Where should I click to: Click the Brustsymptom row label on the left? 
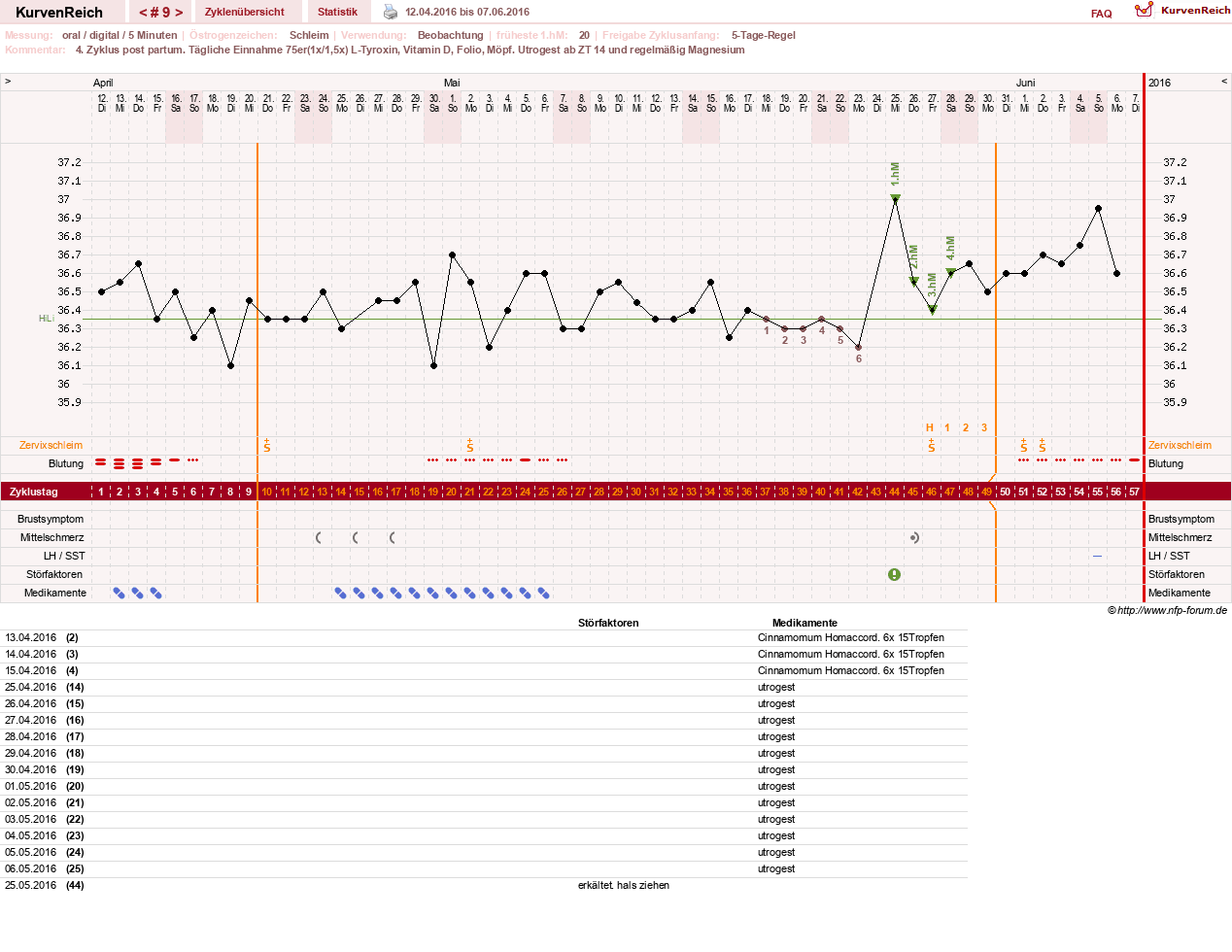click(x=51, y=519)
